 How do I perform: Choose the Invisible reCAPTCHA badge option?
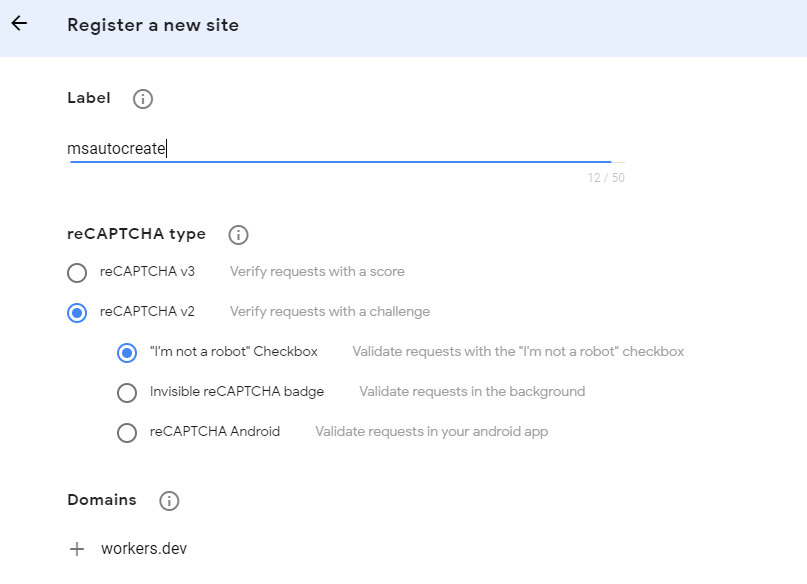[127, 392]
